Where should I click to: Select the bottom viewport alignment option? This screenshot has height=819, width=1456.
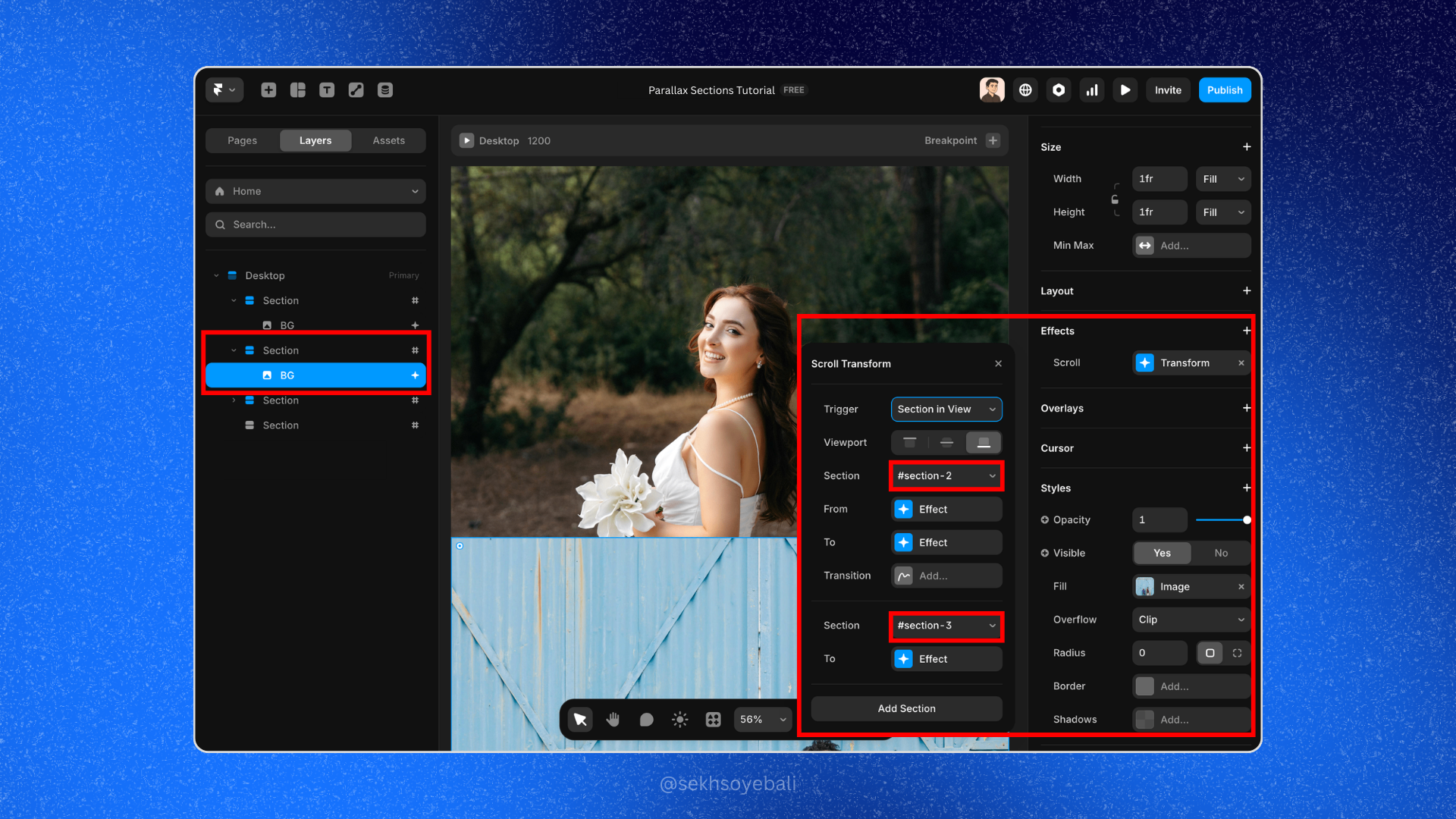(x=984, y=443)
